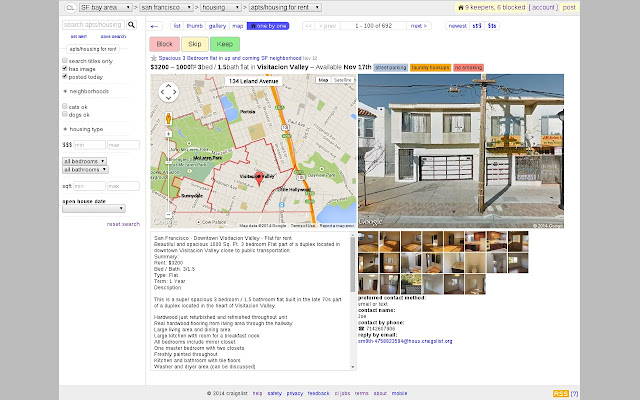The image size is (640, 400).
Task: Switch to gallery view
Action: pyautogui.click(x=218, y=26)
